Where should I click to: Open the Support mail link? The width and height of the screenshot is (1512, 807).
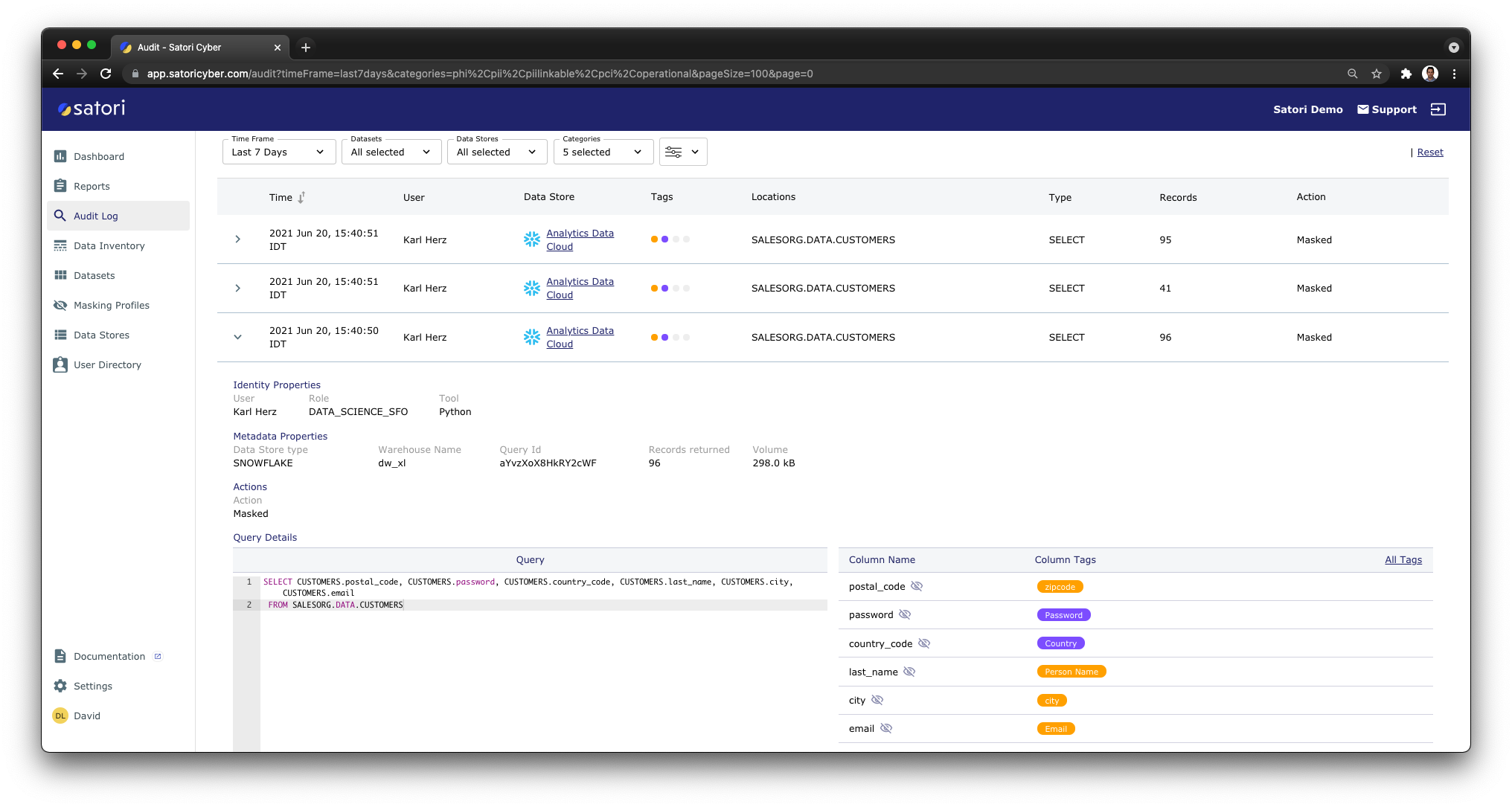tap(1386, 109)
